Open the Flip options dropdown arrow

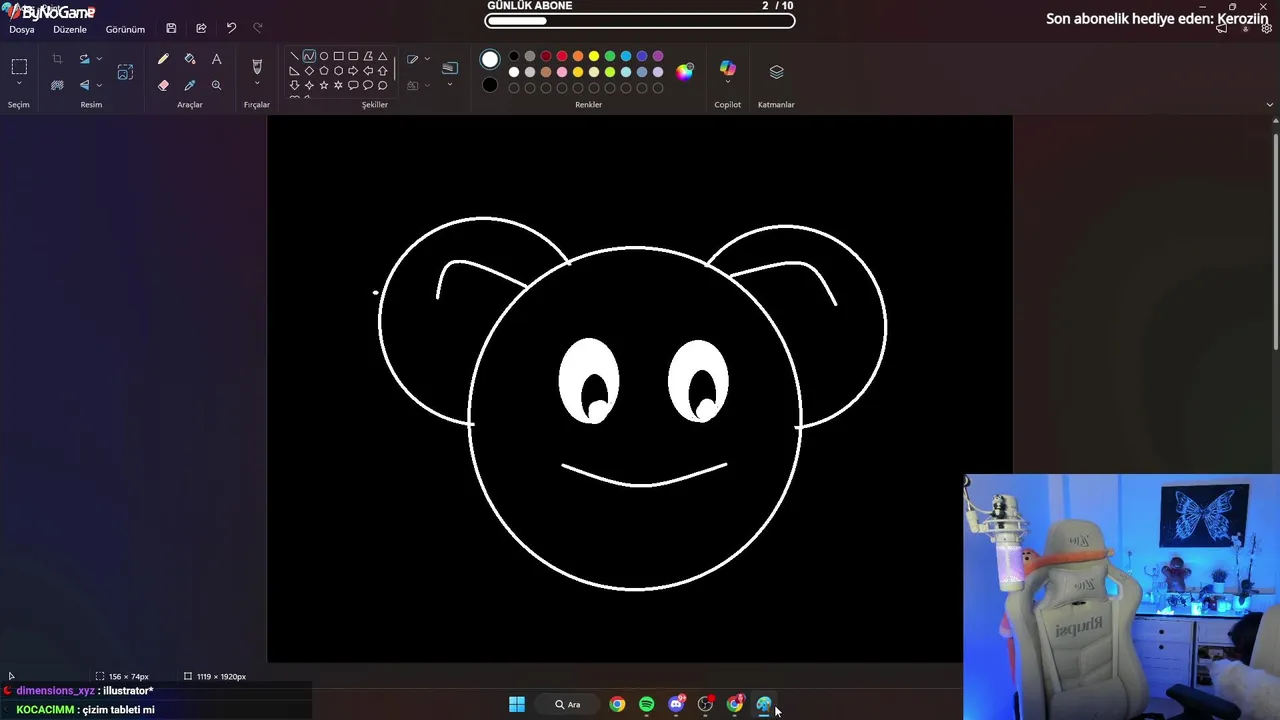coord(99,85)
